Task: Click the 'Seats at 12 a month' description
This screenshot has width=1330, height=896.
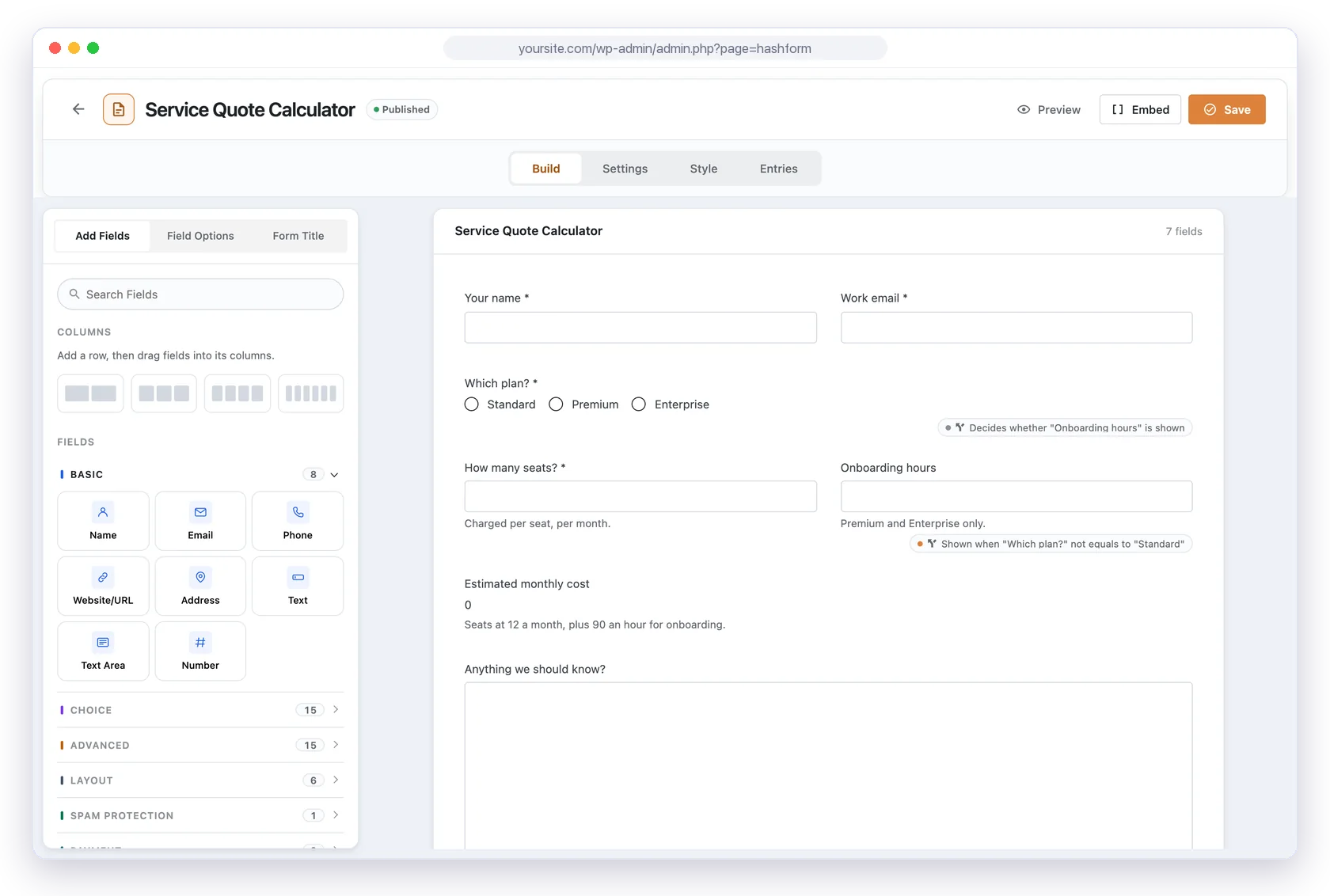Action: pos(595,625)
